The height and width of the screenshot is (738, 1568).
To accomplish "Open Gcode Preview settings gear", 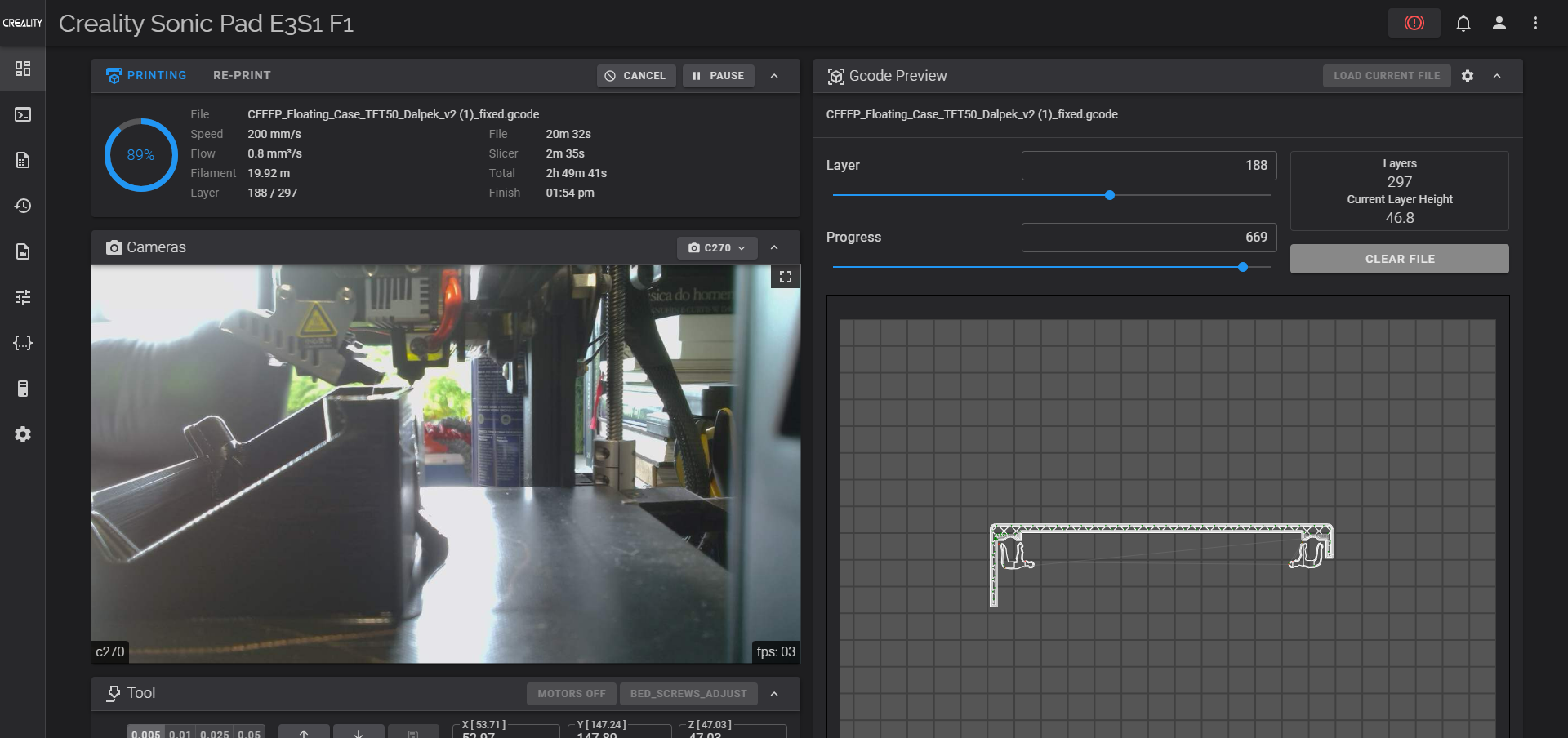I will point(1468,76).
